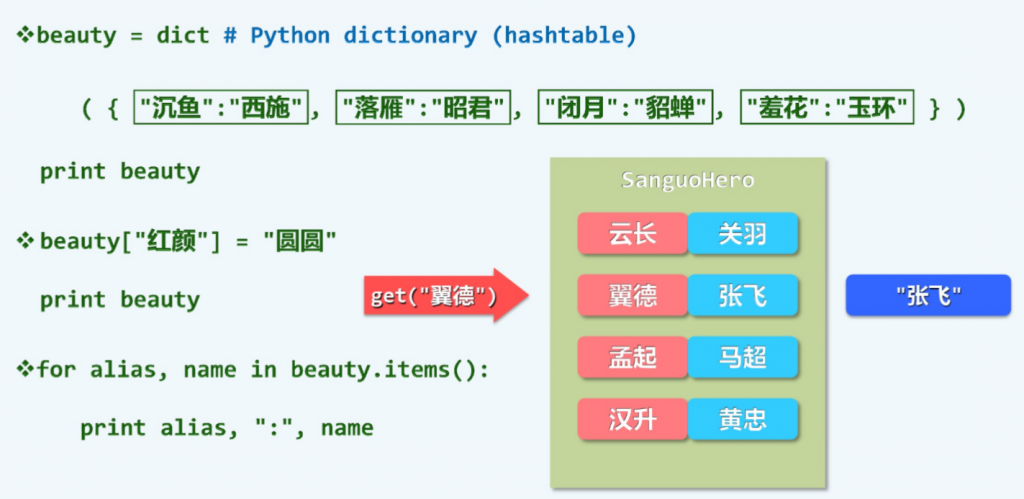Click the blue 黄忠 value box
This screenshot has width=1024, height=499.
pyautogui.click(x=742, y=419)
